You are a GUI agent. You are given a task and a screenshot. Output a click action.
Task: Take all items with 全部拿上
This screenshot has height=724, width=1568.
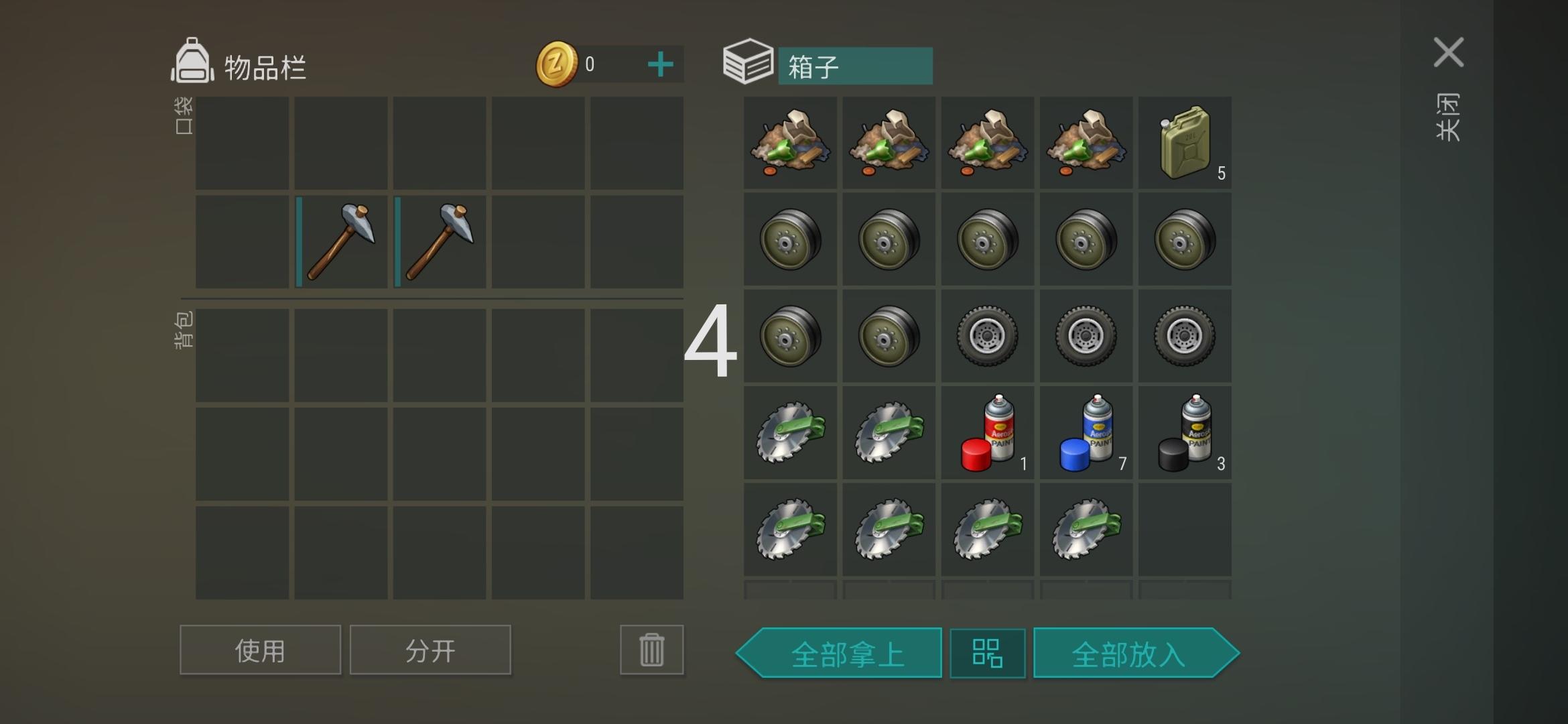coord(839,653)
